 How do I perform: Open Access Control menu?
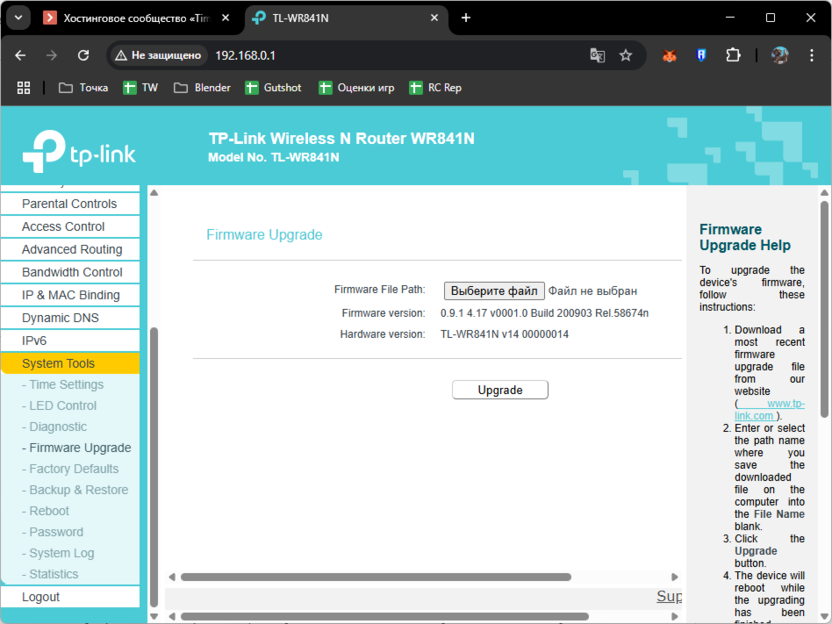click(70, 227)
